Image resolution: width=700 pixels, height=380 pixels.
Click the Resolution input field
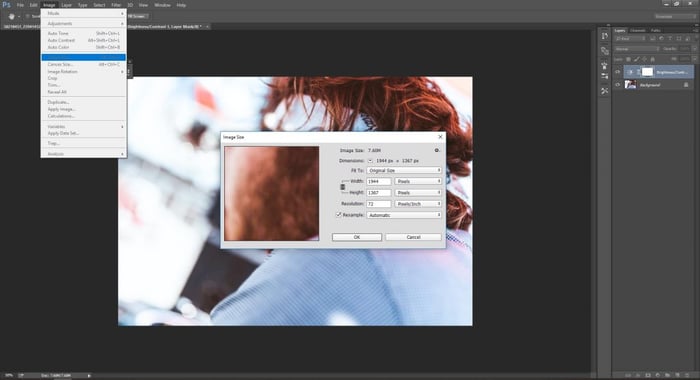(379, 204)
